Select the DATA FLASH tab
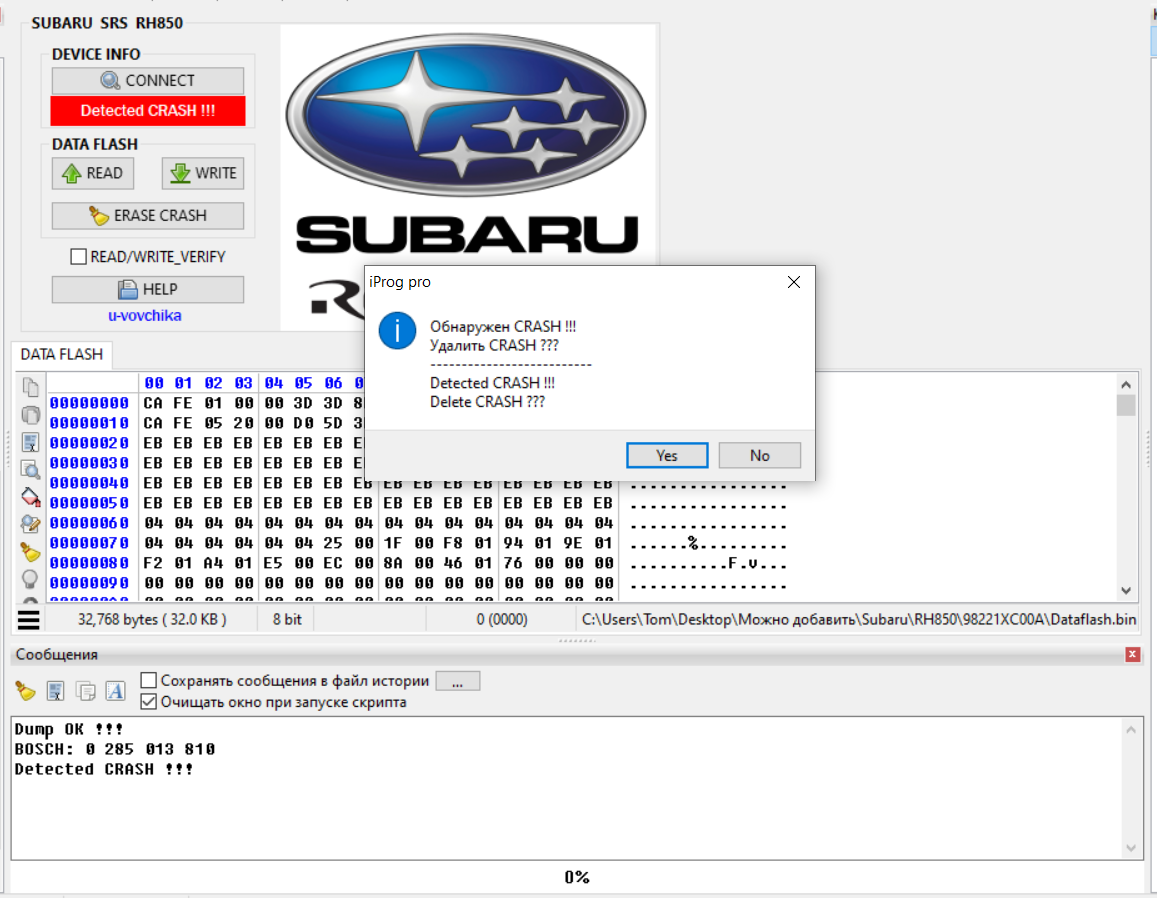The image size is (1157, 898). [62, 354]
